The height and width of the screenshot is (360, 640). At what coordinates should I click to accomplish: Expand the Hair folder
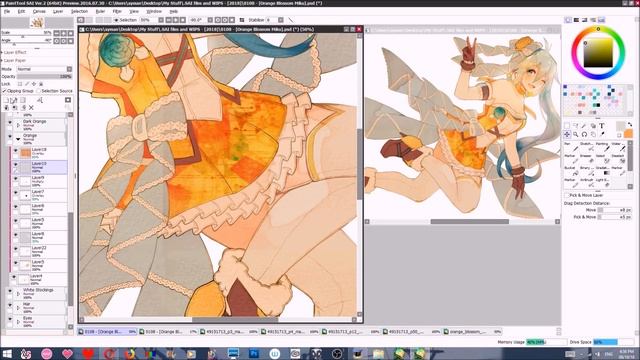(x=18, y=307)
